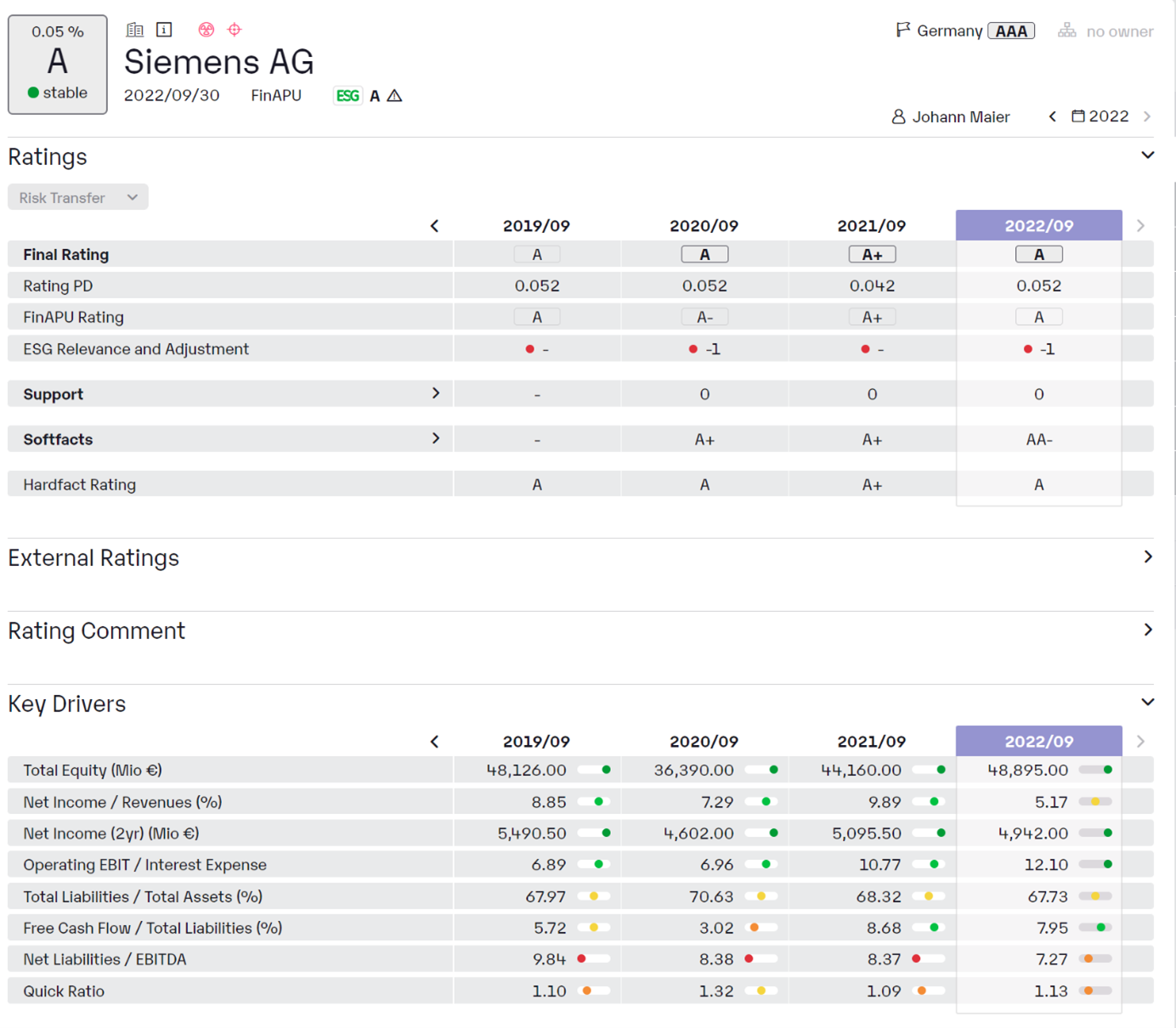1176x1028 pixels.
Task: Click the warning triangle next to ESG rating
Action: 394,96
